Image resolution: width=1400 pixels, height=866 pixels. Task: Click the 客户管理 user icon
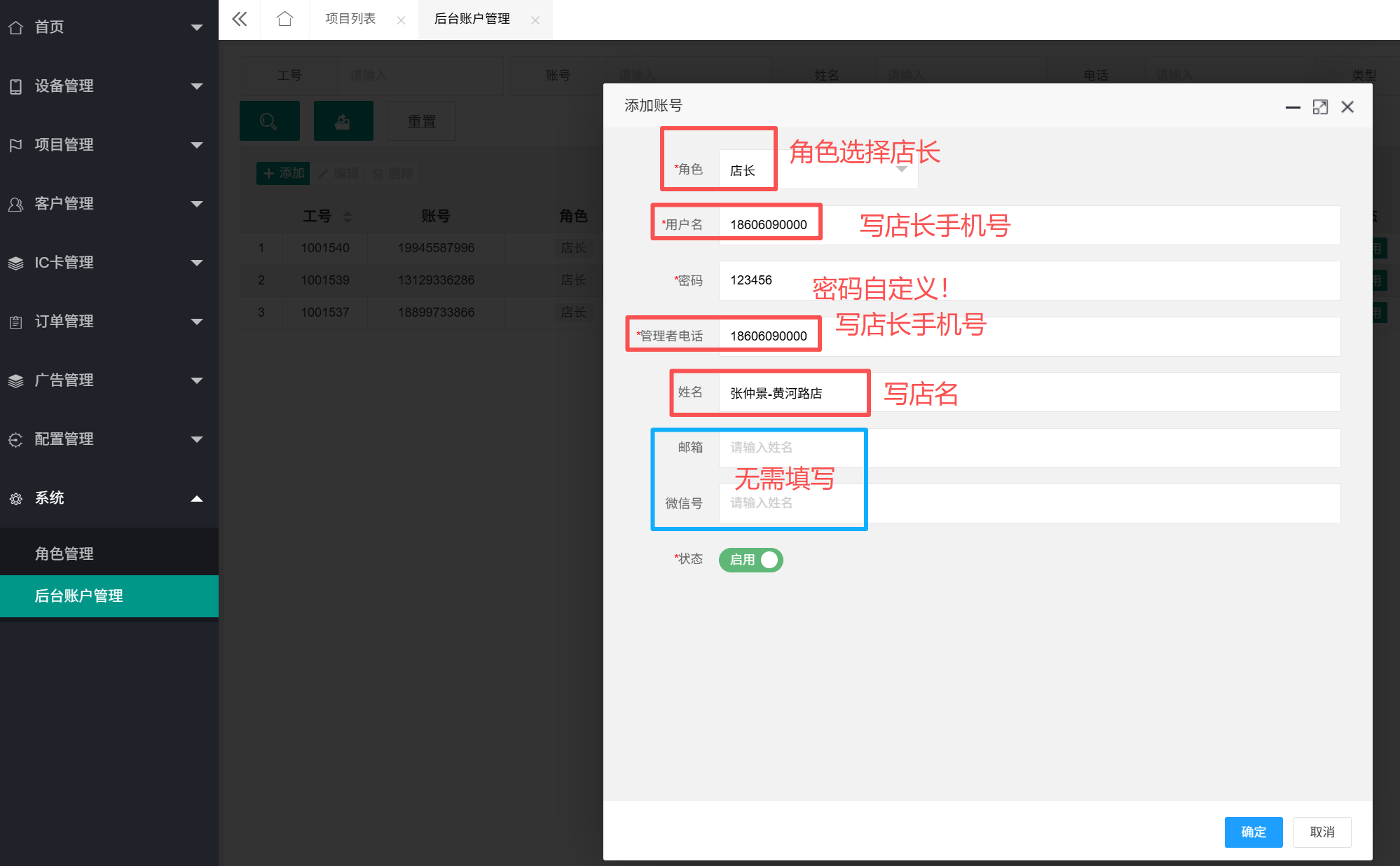pyautogui.click(x=15, y=204)
